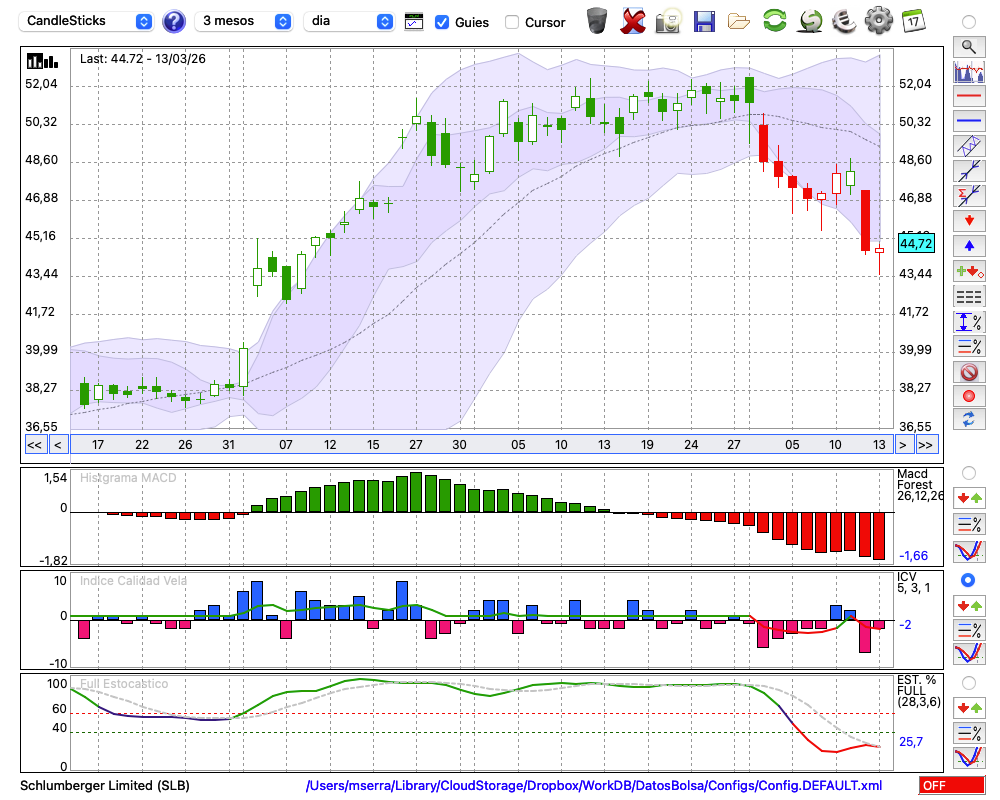
Task: Click the blue rotating arrows sidebar icon
Action: pos(969,419)
